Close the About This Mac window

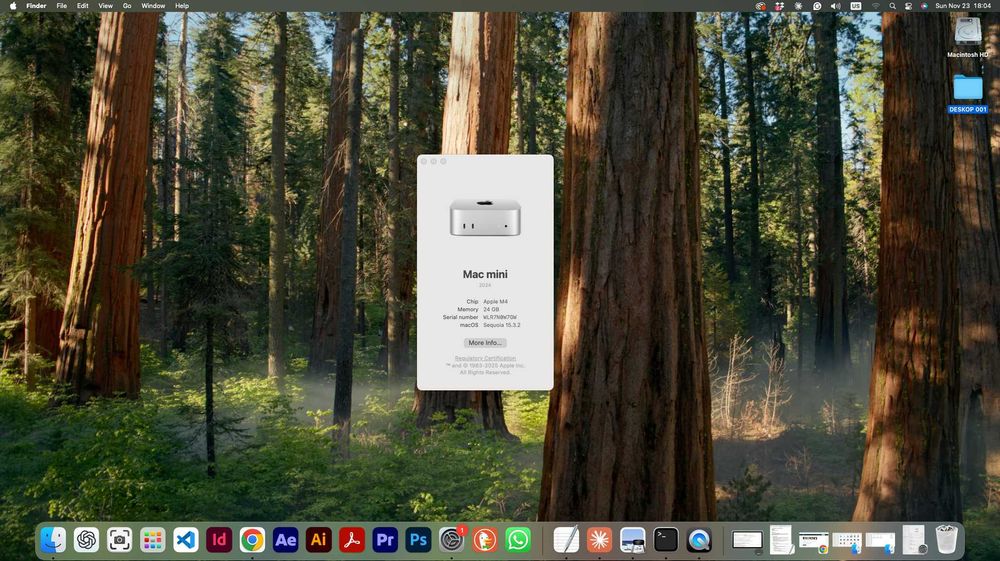(x=424, y=162)
